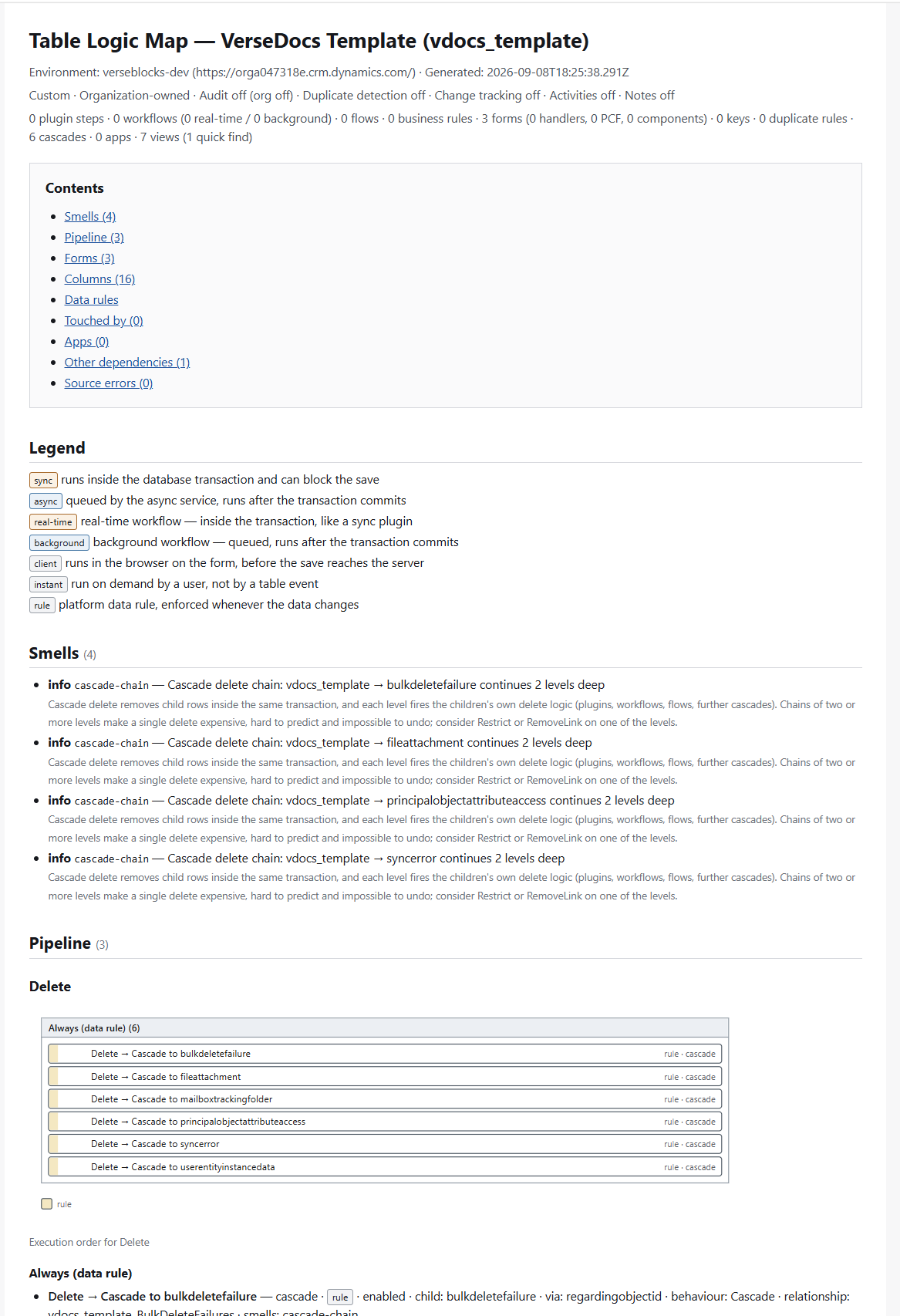Jump to Other dependencies (1) link
The image size is (900, 1316).
(127, 363)
